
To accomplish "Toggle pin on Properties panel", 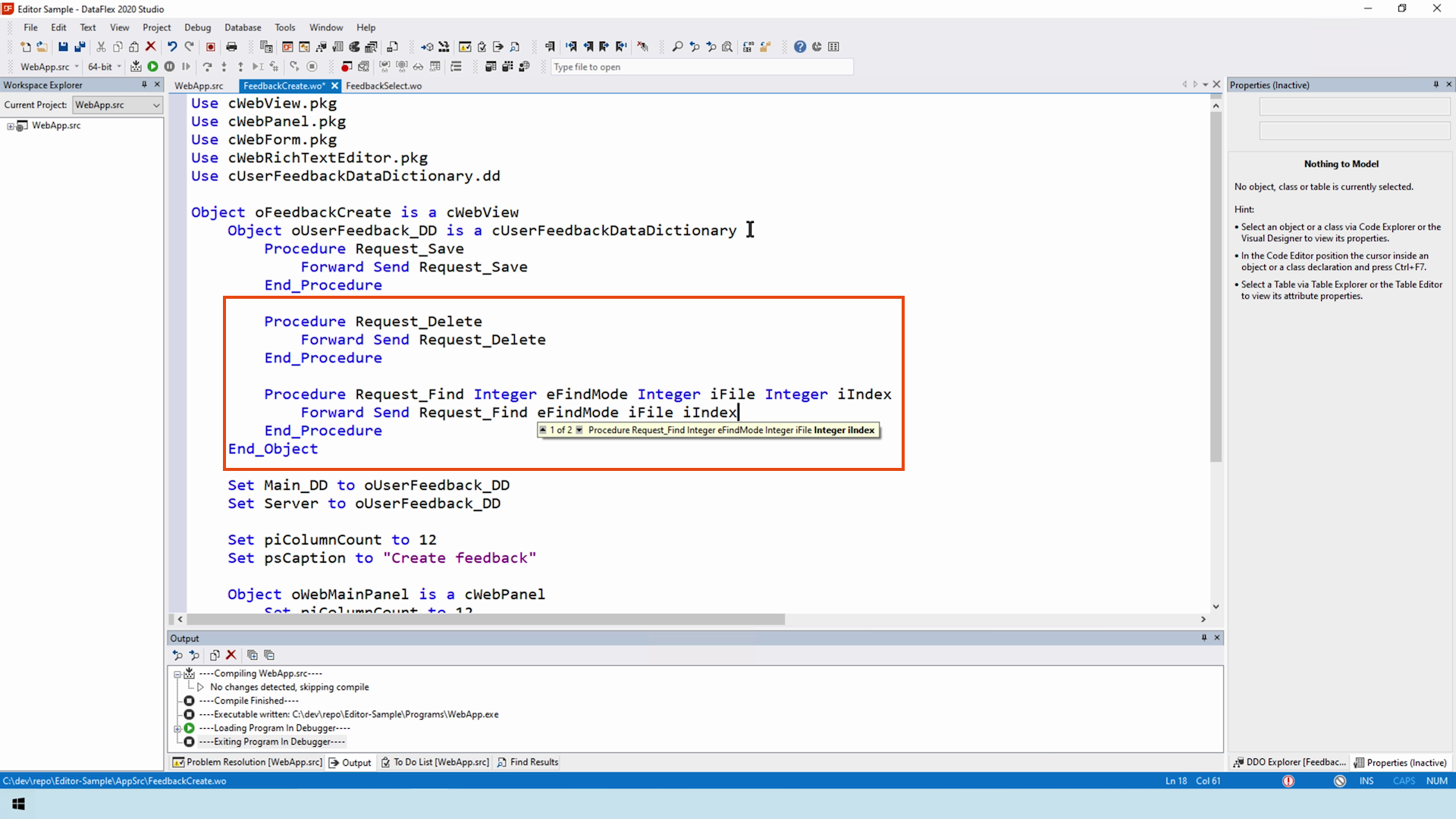I will 1436,85.
